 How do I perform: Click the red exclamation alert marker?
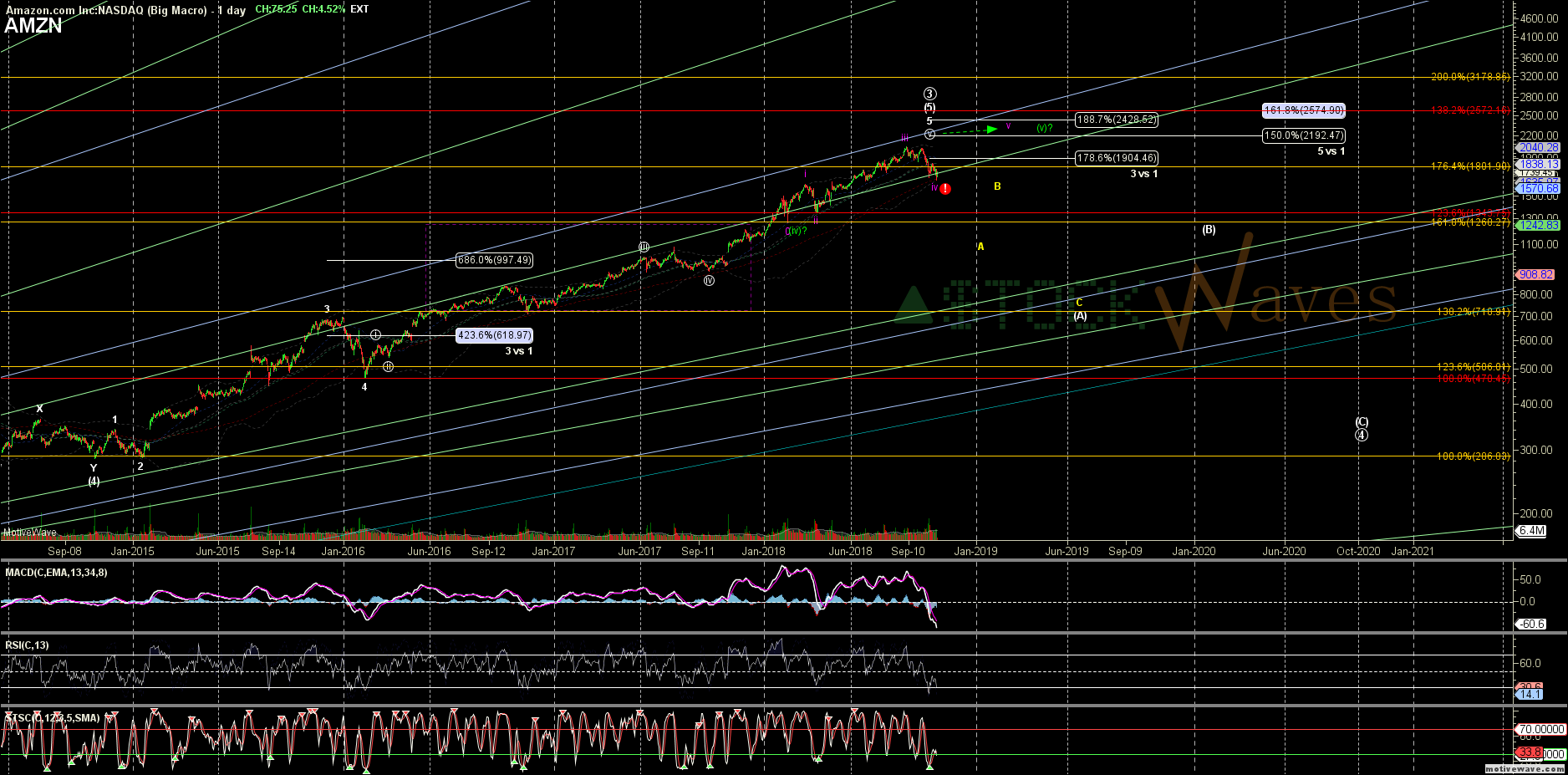[945, 189]
